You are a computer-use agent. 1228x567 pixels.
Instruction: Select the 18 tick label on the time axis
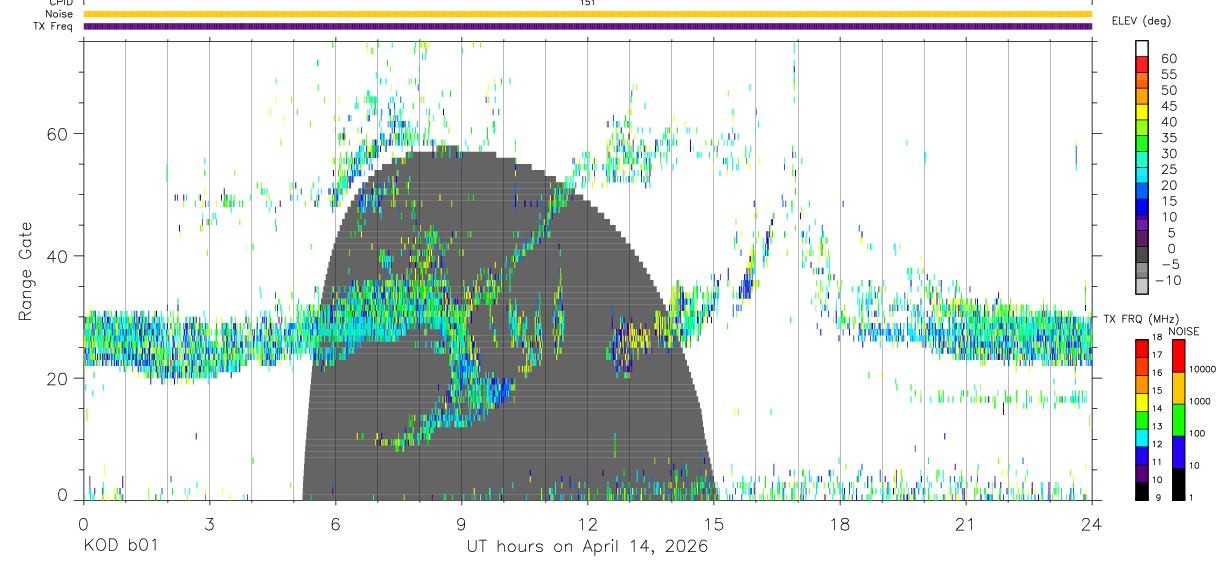pos(840,523)
